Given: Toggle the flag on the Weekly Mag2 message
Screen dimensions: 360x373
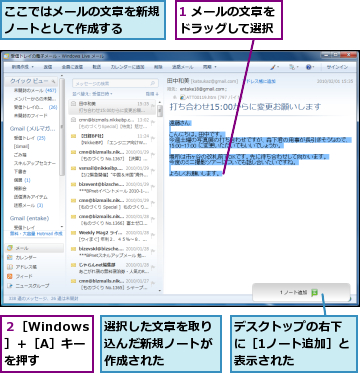Looking at the screenshot, I should point(153,235).
